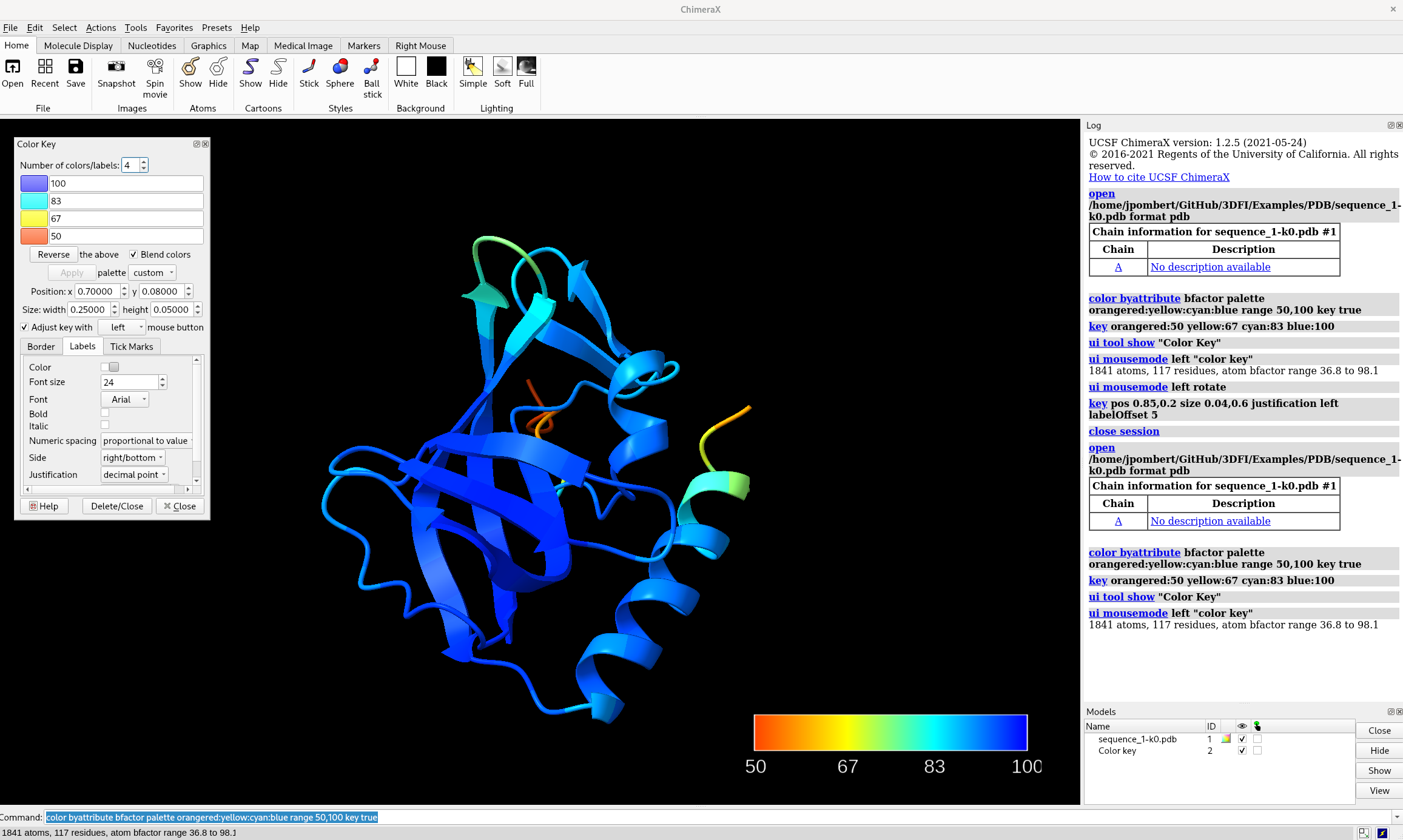This screenshot has height=840, width=1403.
Task: Choose Soft lighting icon
Action: coord(502,66)
